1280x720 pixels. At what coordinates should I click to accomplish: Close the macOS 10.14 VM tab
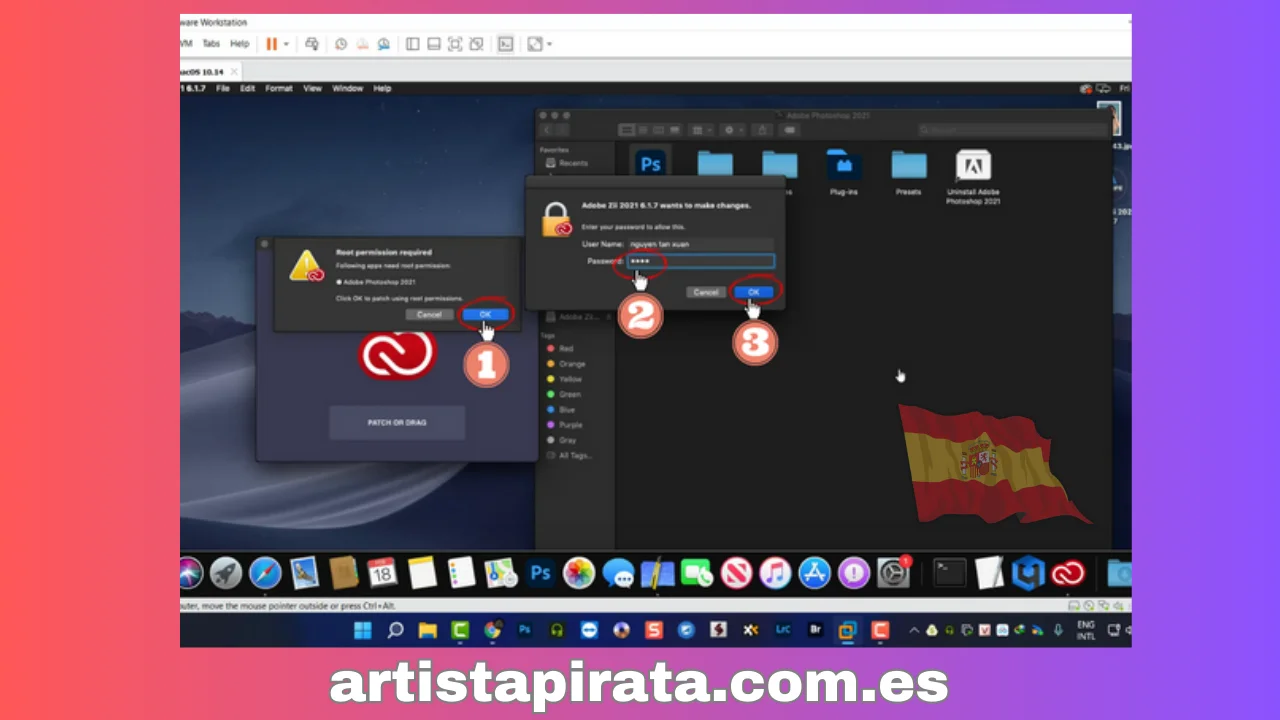pos(234,72)
